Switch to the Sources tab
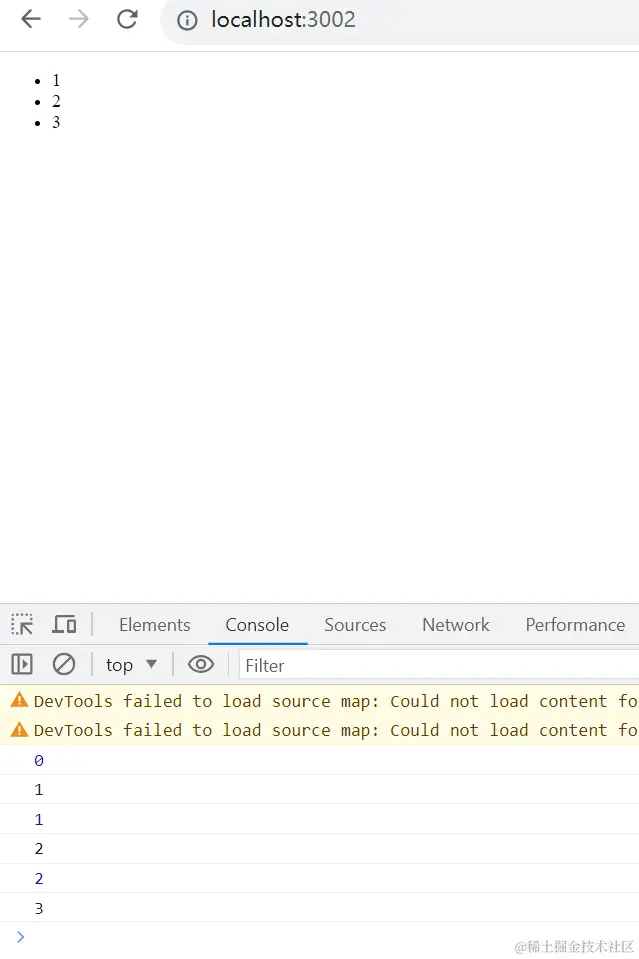This screenshot has width=639, height=959. tap(355, 624)
